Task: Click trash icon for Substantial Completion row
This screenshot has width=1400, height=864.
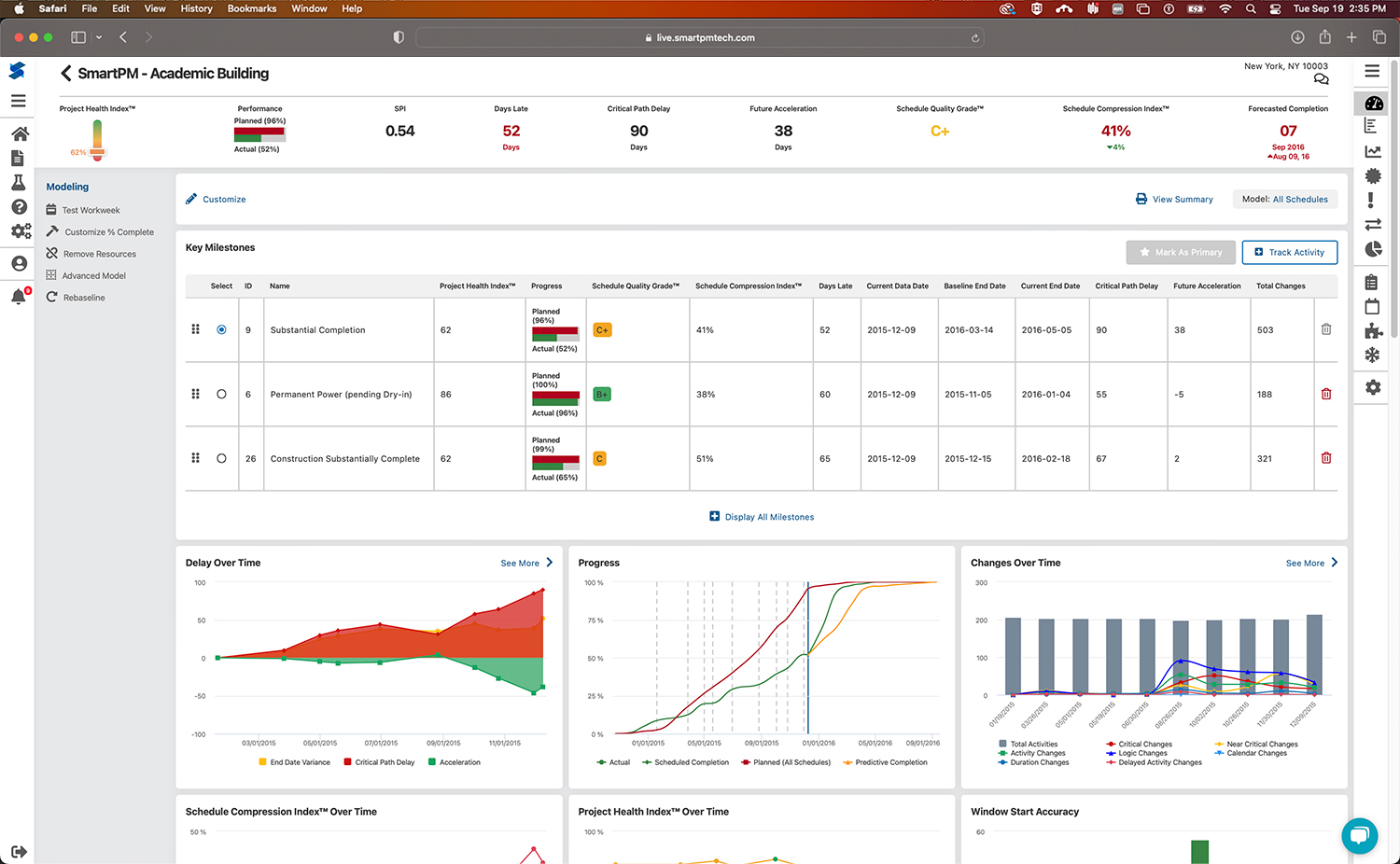Action: click(1326, 329)
